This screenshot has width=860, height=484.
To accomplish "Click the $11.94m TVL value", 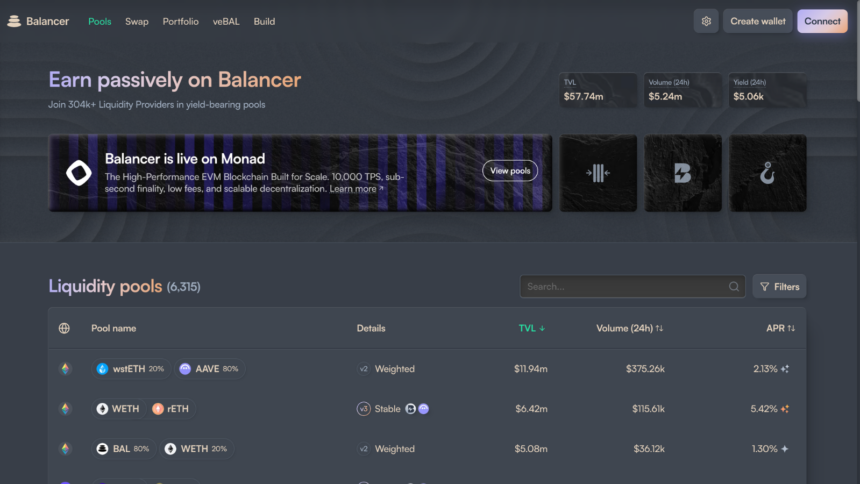I will coord(530,369).
